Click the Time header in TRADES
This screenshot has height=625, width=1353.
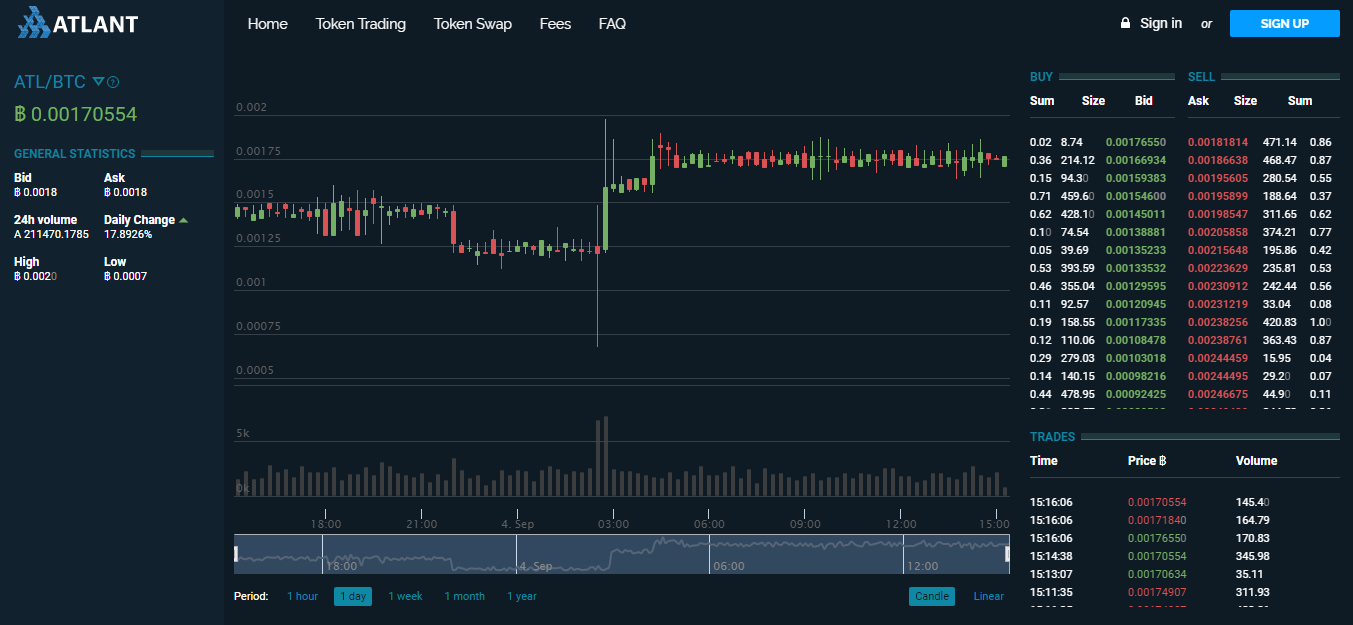coord(1044,461)
